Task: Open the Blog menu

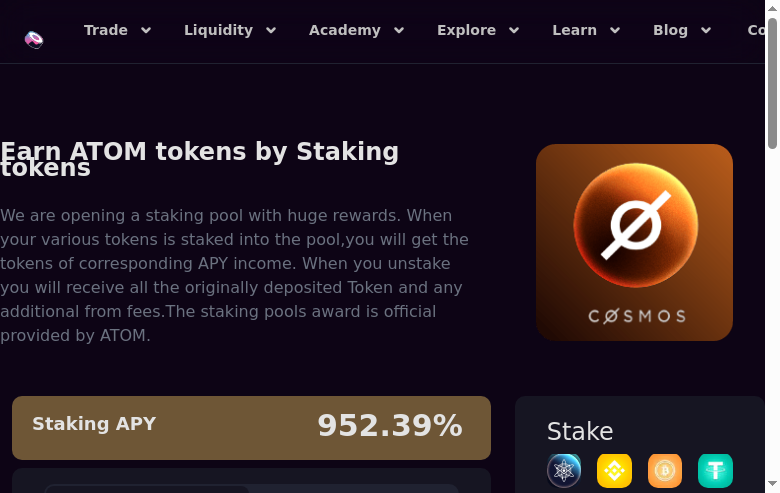Action: (670, 30)
